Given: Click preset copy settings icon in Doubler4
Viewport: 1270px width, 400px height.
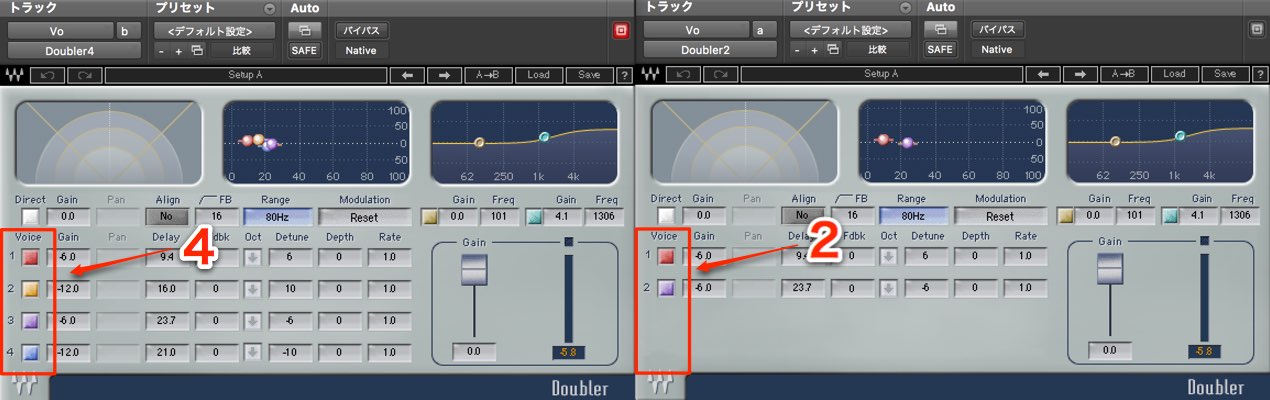Looking at the screenshot, I should pos(196,49).
